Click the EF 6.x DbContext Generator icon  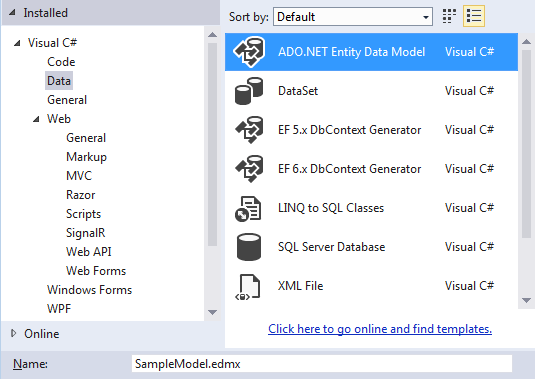[x=249, y=169]
